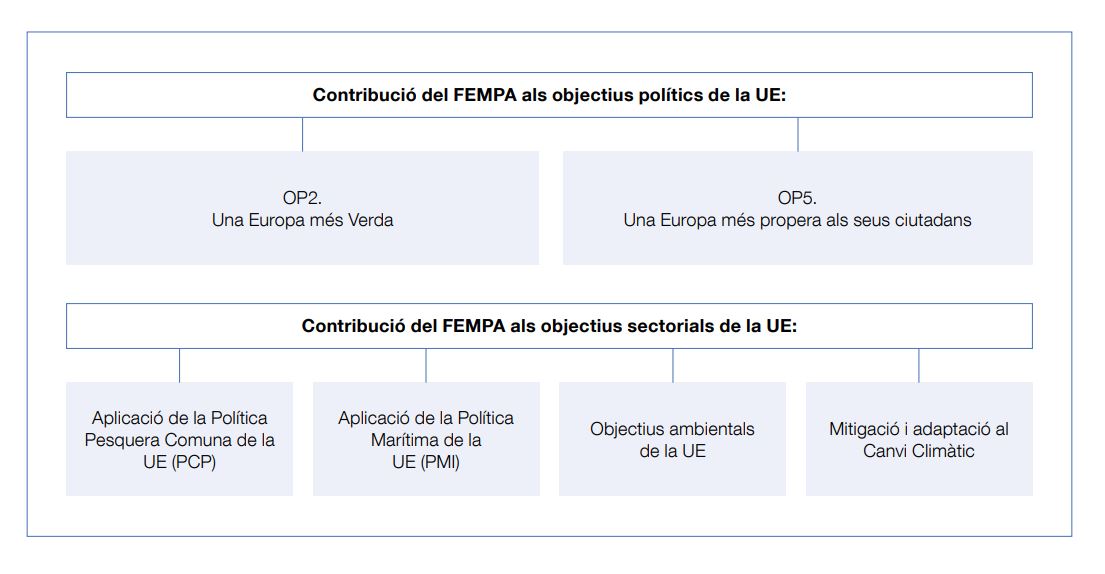Image resolution: width=1105 pixels, height=574 pixels.
Task: Click the connector line above the OP5 box
Action: coord(798,134)
